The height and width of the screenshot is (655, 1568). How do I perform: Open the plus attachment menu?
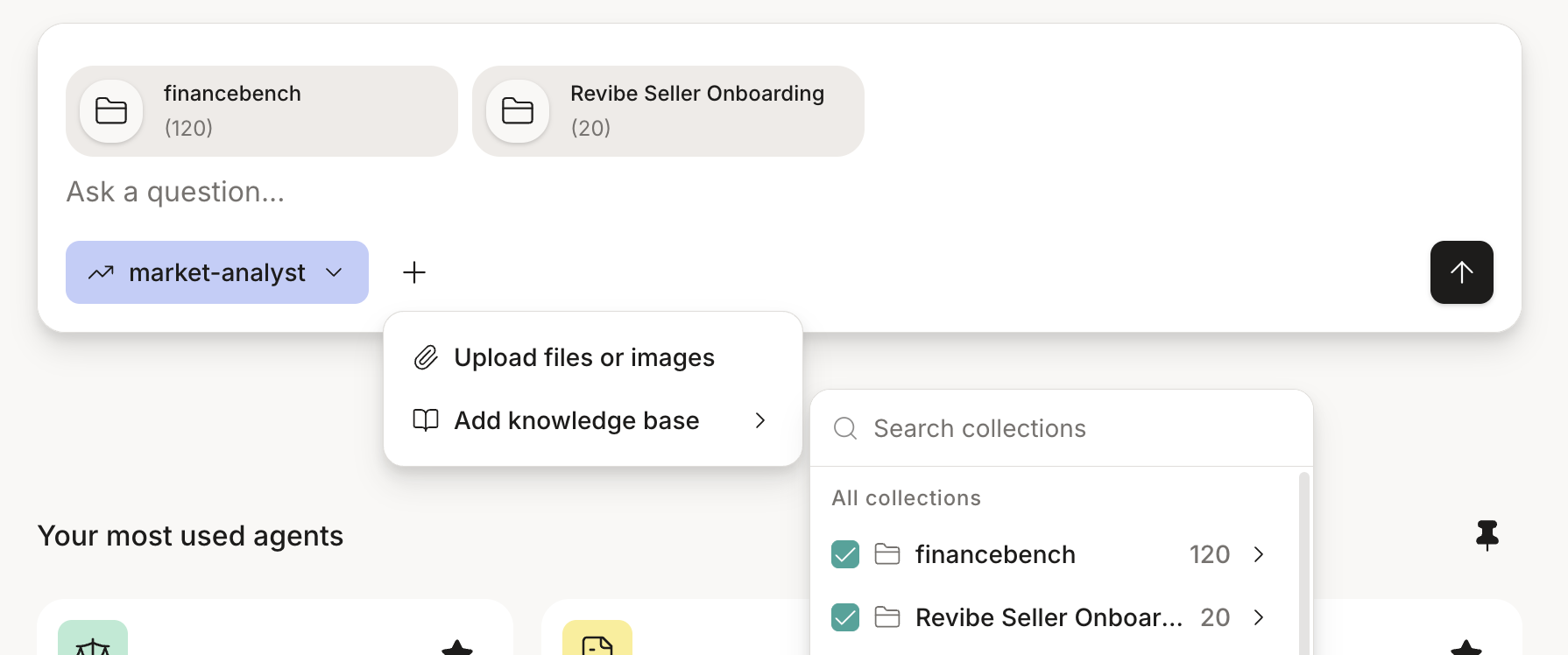(414, 272)
